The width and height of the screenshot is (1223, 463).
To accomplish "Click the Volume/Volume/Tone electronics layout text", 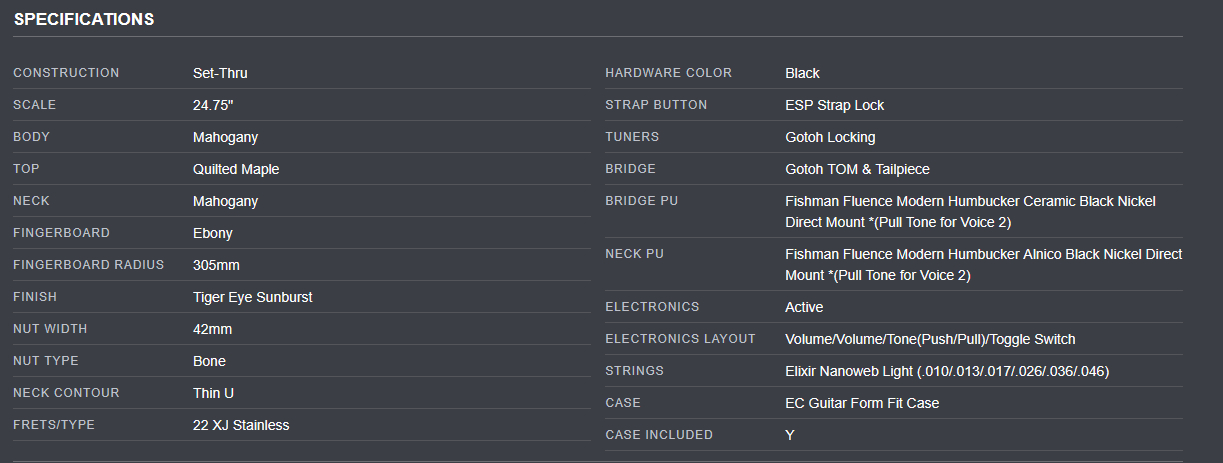I will click(x=931, y=339).
